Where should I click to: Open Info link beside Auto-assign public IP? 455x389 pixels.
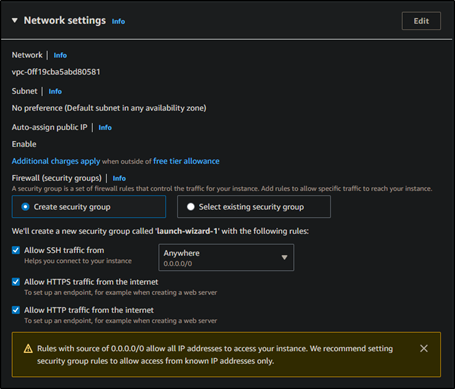(x=105, y=127)
